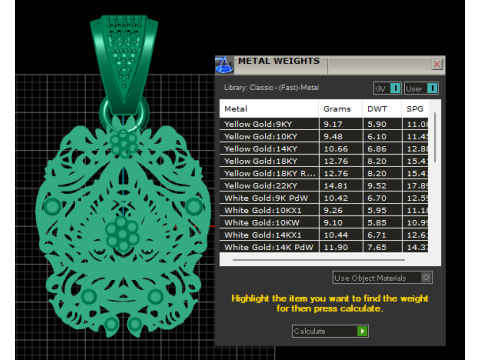This screenshot has width=480, height=360.
Task: Click the Metal Weights title bar
Action: tap(330, 65)
